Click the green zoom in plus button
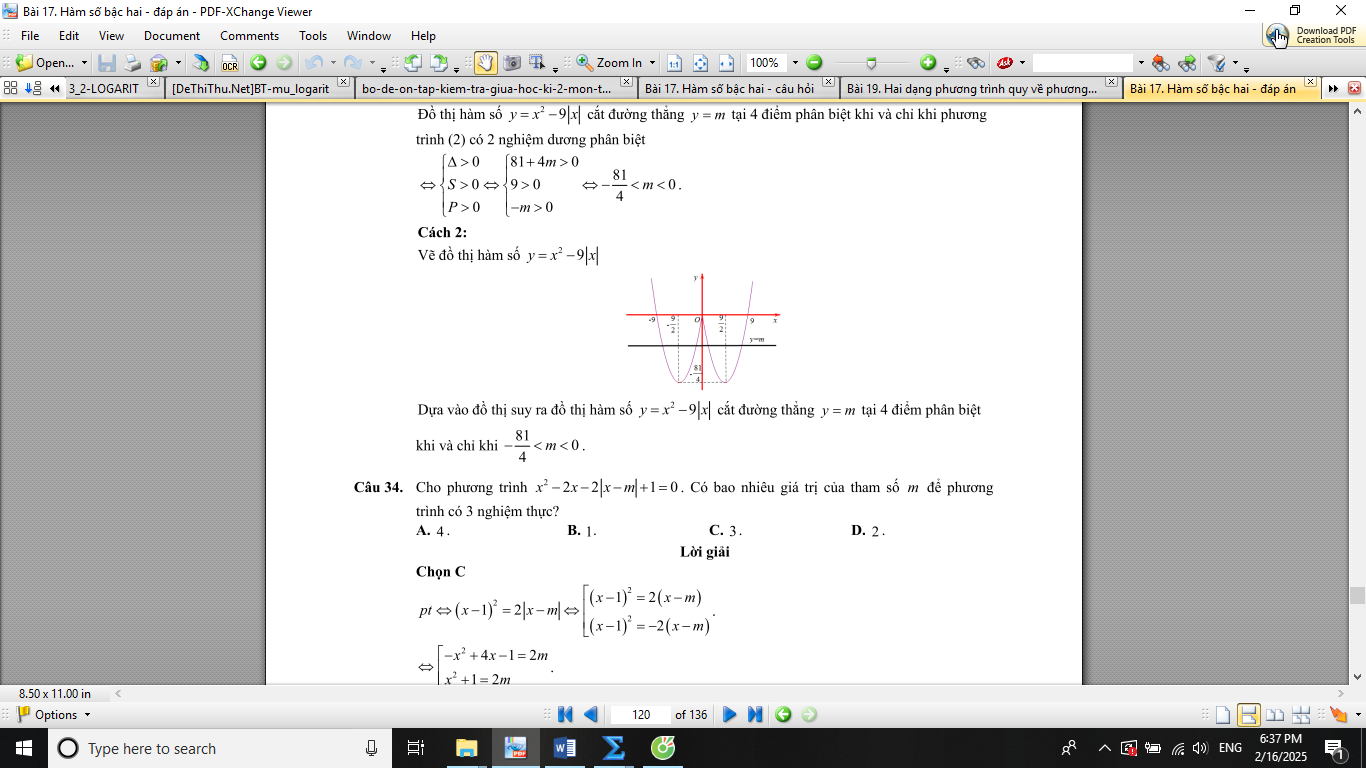The height and width of the screenshot is (768, 1366). click(x=928, y=63)
